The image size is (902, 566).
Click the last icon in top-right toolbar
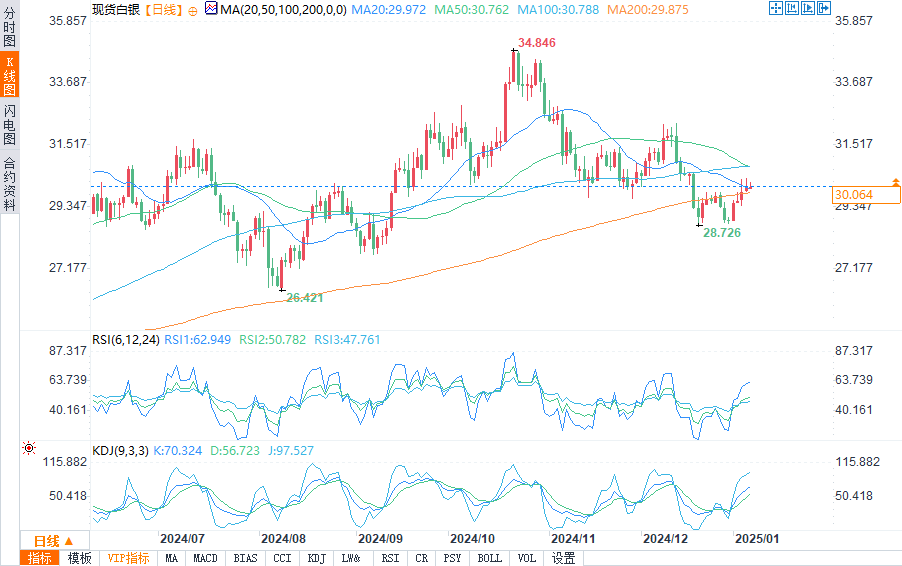point(824,8)
